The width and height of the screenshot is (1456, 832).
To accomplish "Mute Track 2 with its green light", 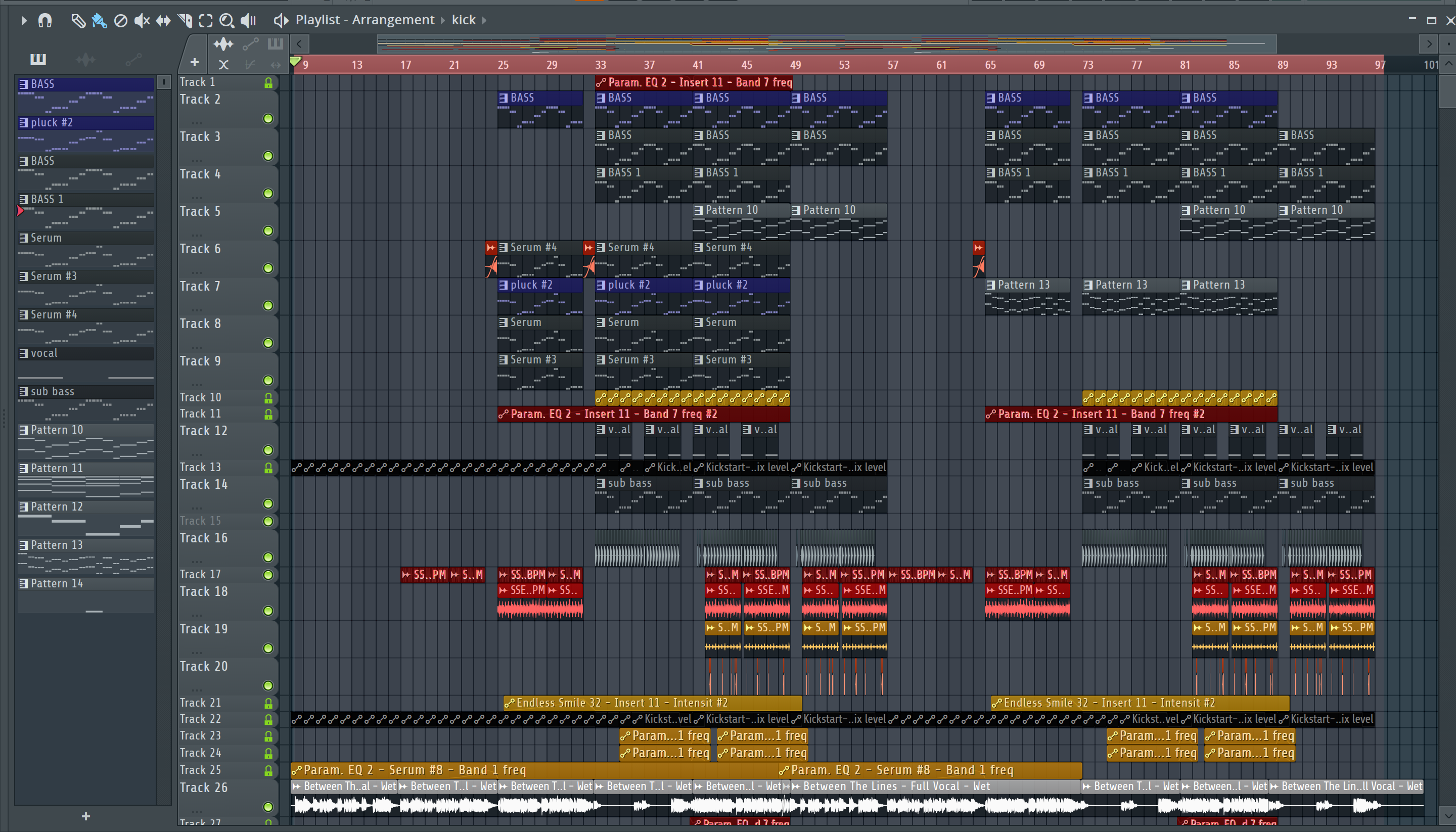I will [267, 119].
